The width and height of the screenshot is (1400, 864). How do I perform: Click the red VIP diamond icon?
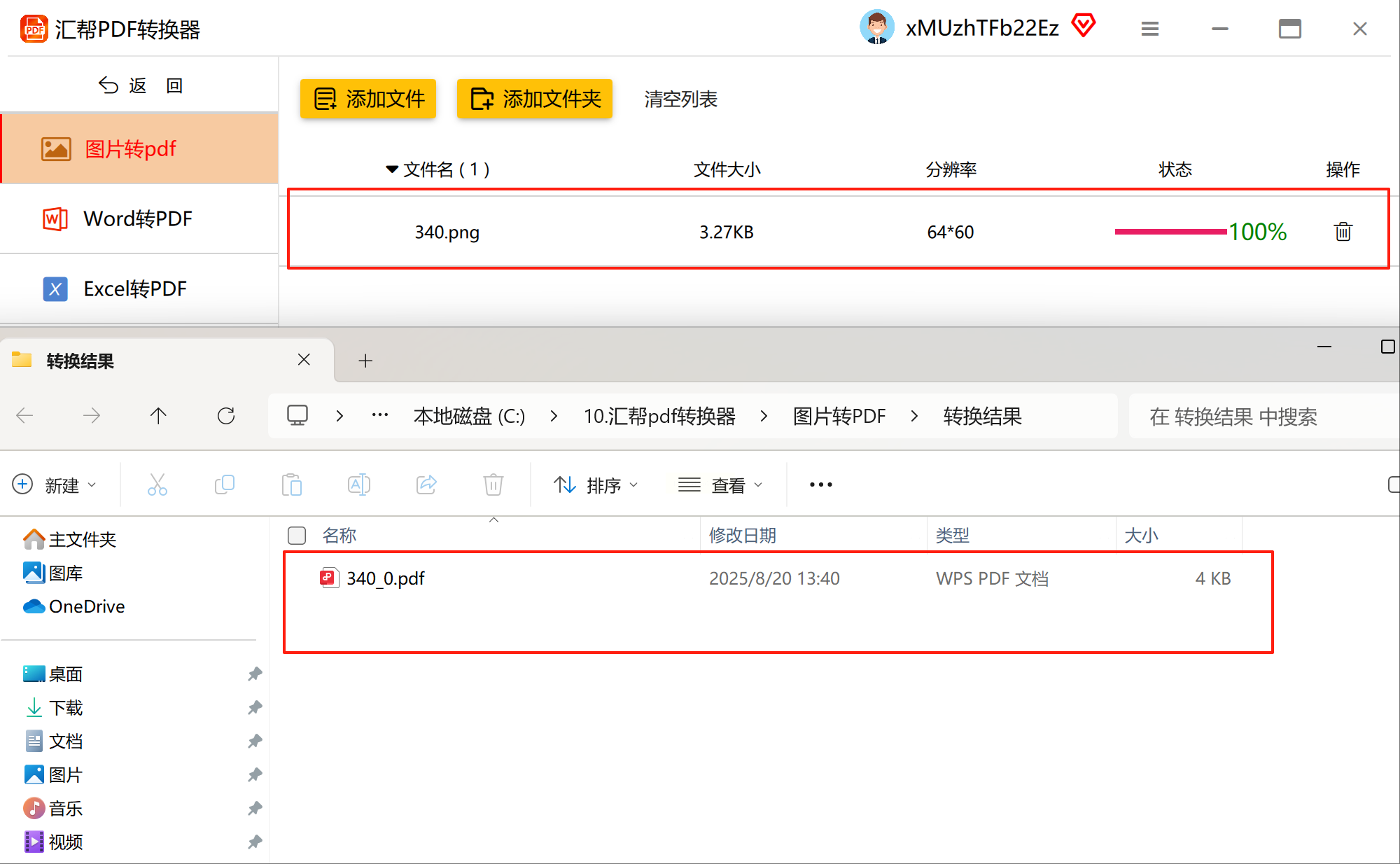pos(1083,26)
